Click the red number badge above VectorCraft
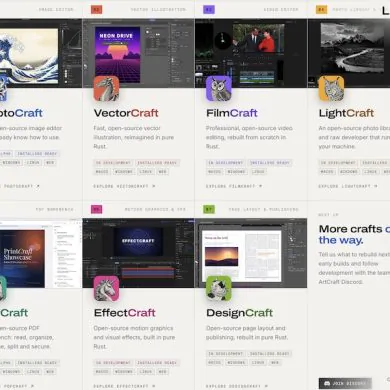390x390 pixels. tap(96, 10)
